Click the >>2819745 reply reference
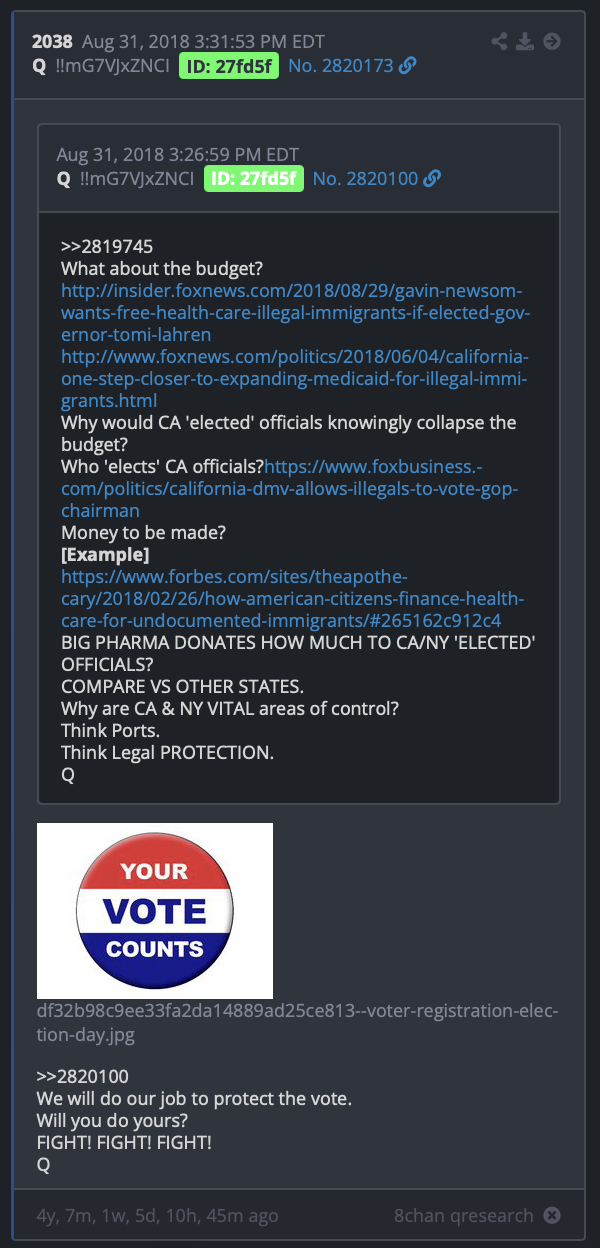 click(106, 246)
